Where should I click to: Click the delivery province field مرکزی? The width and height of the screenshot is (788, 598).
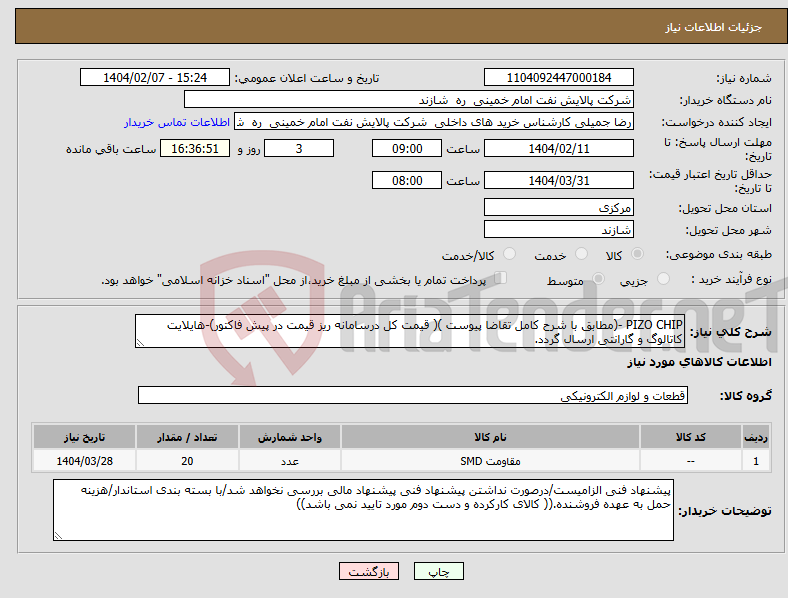[x=558, y=207]
